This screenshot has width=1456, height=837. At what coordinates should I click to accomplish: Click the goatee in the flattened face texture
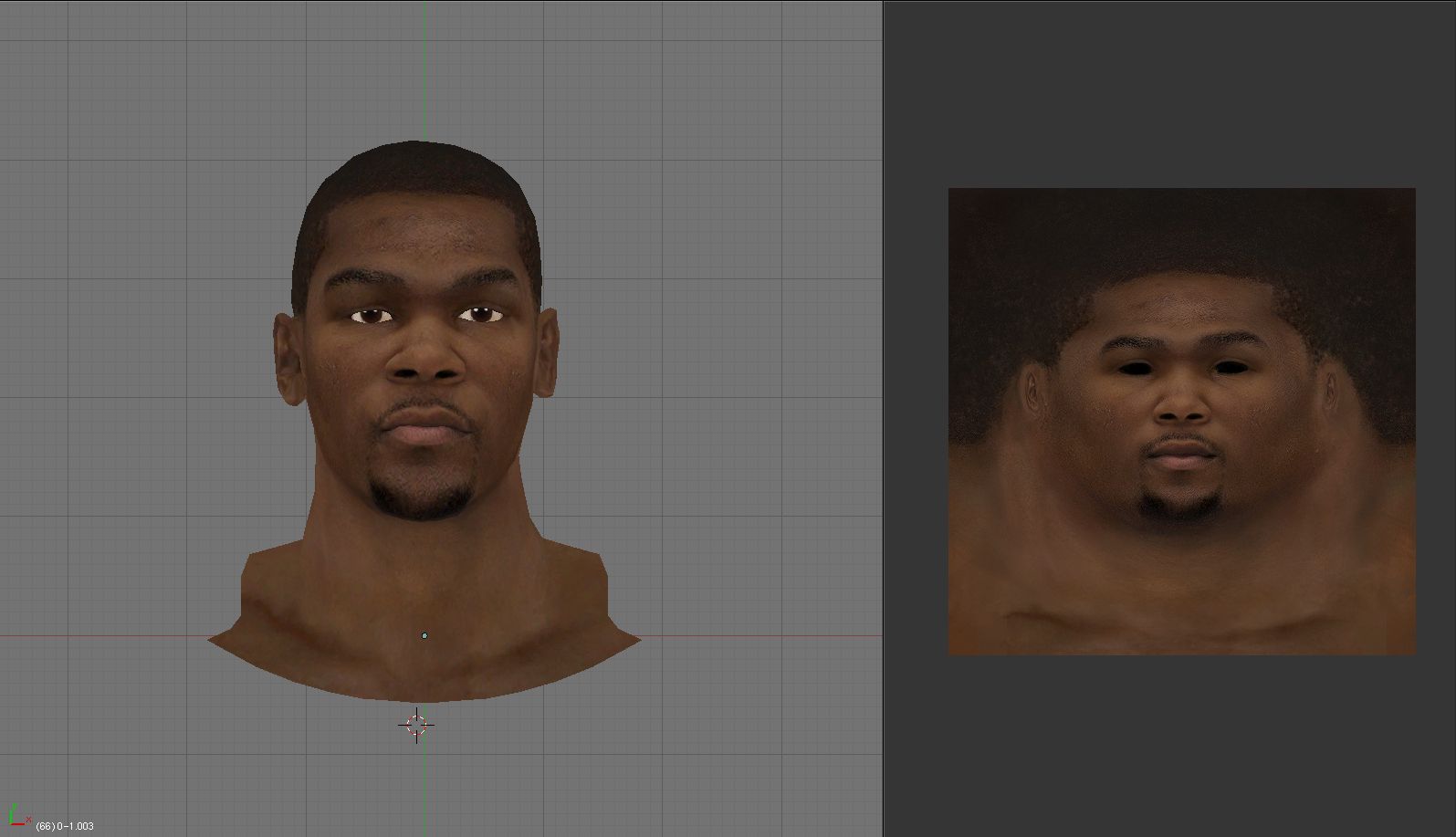(x=1181, y=505)
